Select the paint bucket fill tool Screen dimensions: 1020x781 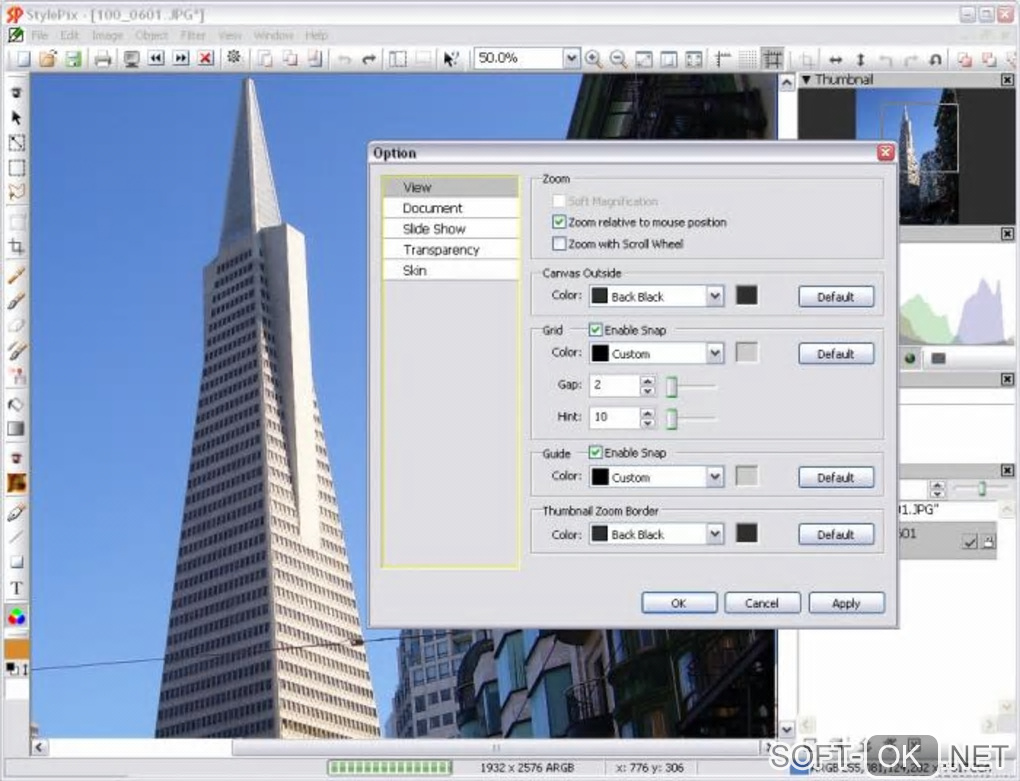coord(16,404)
